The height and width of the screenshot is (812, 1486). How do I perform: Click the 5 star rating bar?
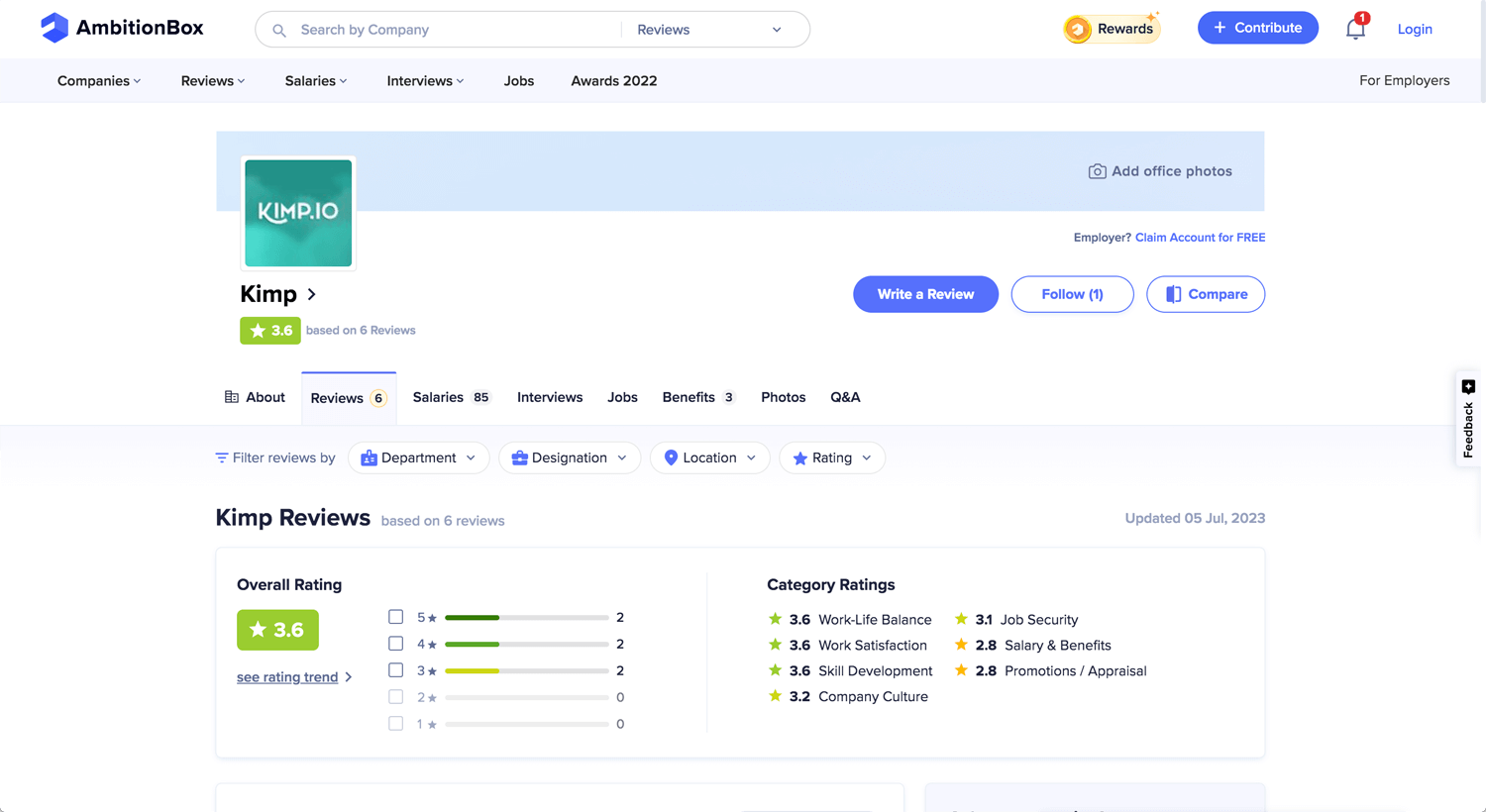click(527, 618)
